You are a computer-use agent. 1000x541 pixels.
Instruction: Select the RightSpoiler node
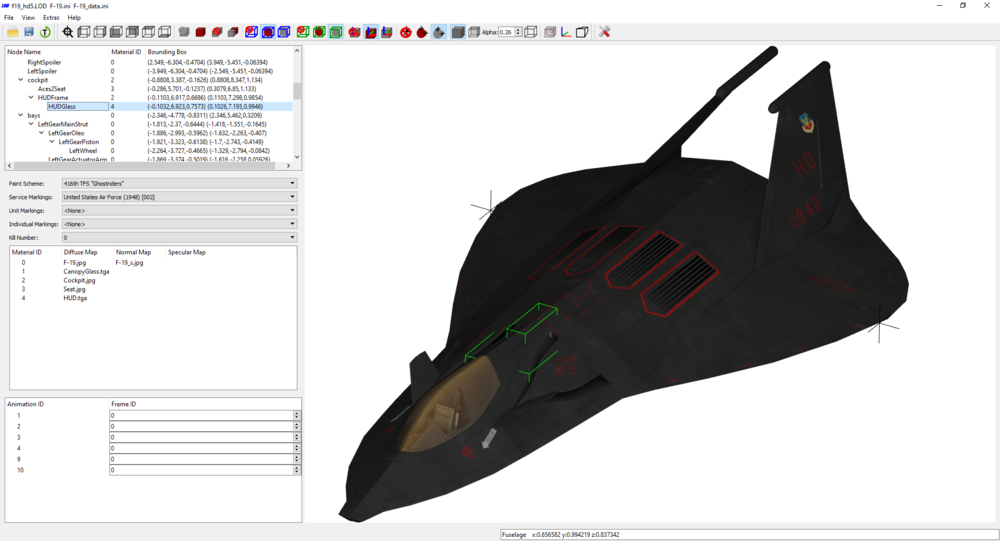tap(44, 63)
